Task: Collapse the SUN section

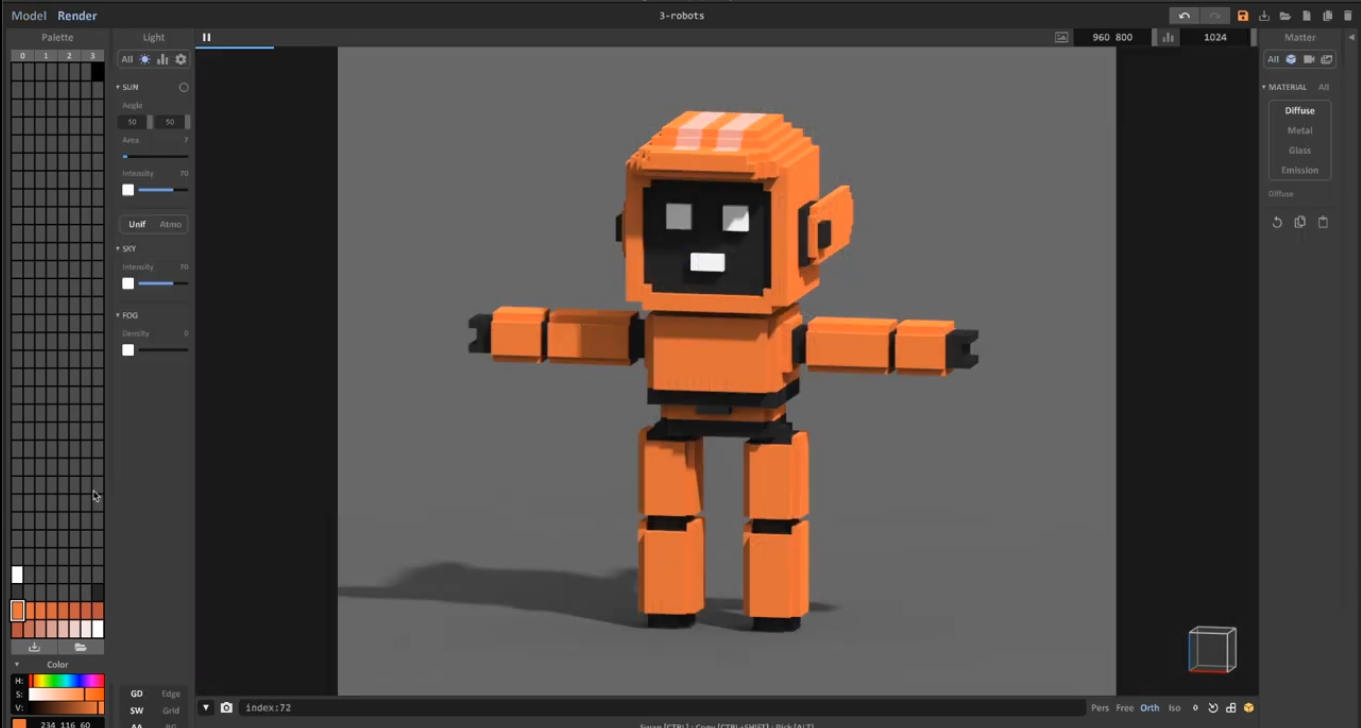Action: click(x=118, y=87)
